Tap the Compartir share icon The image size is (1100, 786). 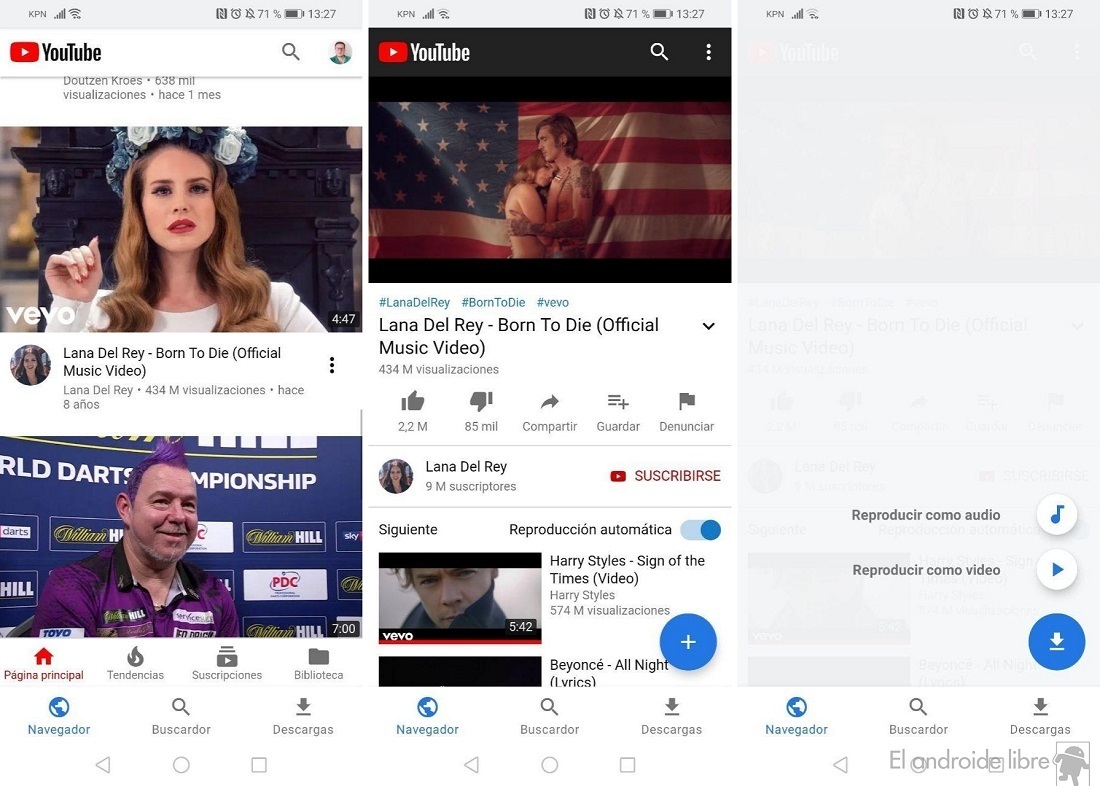(549, 402)
